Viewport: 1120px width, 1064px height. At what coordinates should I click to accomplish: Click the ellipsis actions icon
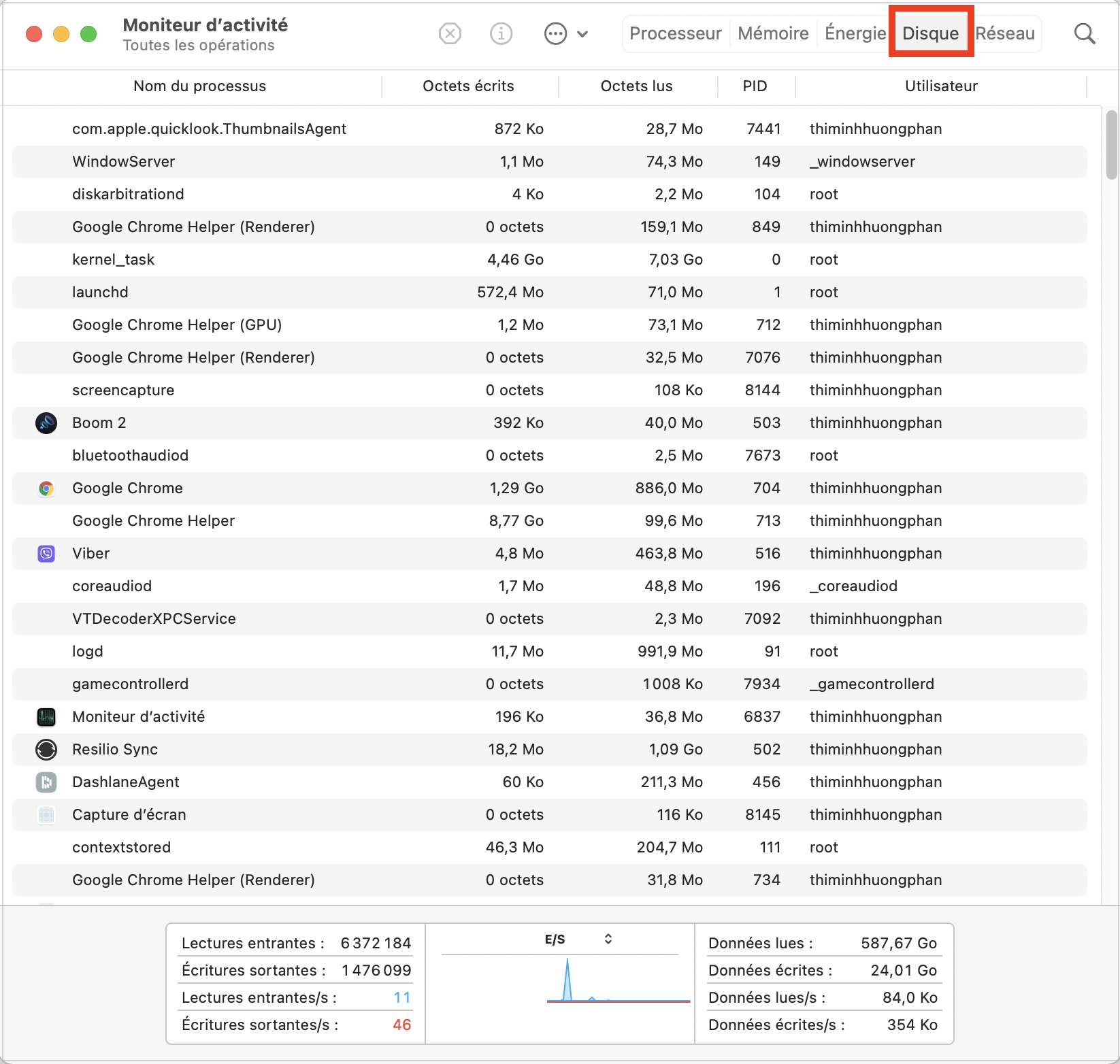point(556,33)
